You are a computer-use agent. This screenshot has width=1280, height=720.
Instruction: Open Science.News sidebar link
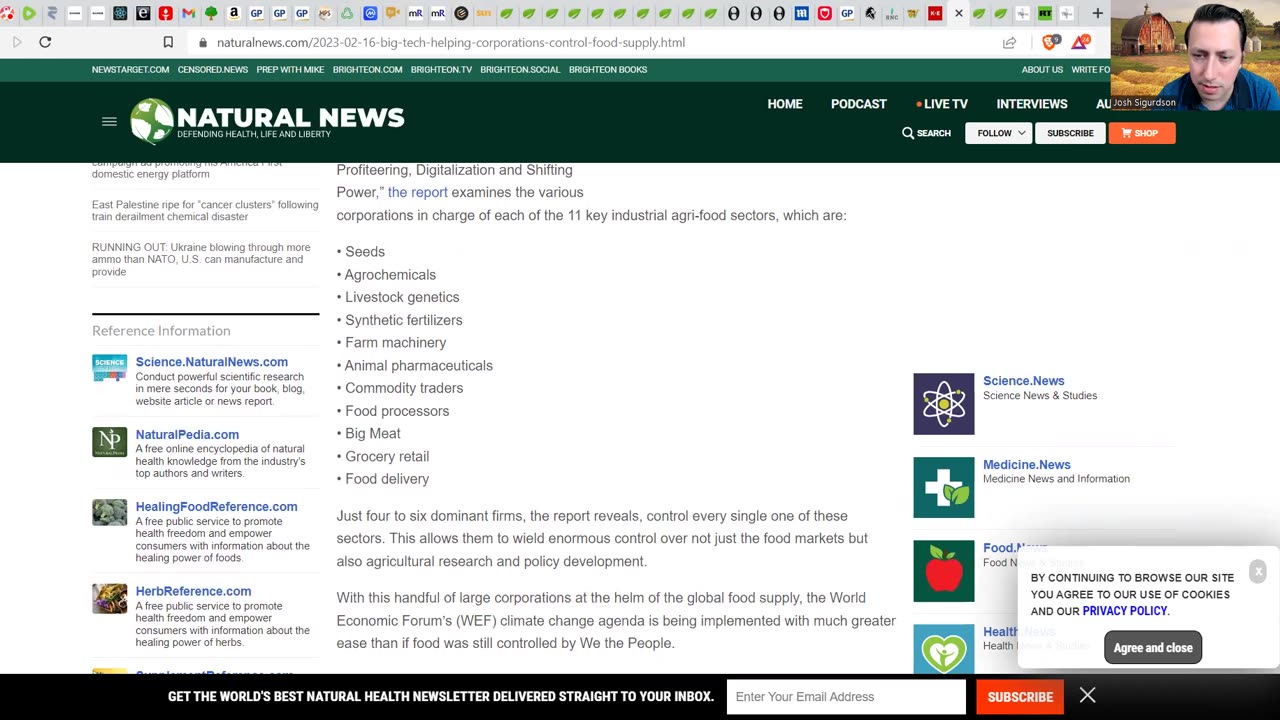point(1023,381)
